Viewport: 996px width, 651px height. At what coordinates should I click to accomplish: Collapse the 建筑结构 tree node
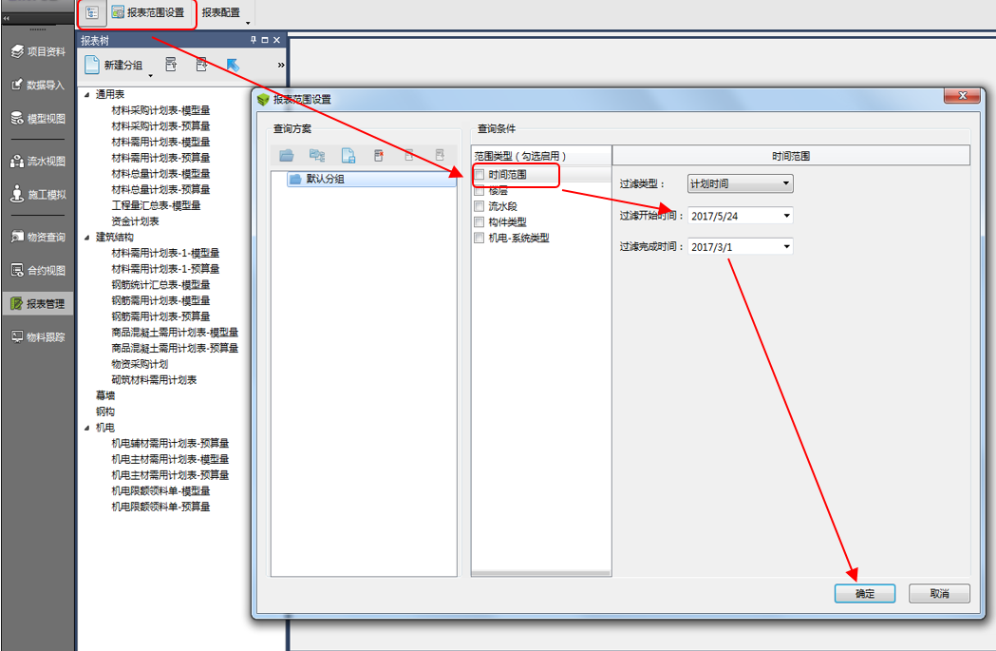tap(87, 238)
